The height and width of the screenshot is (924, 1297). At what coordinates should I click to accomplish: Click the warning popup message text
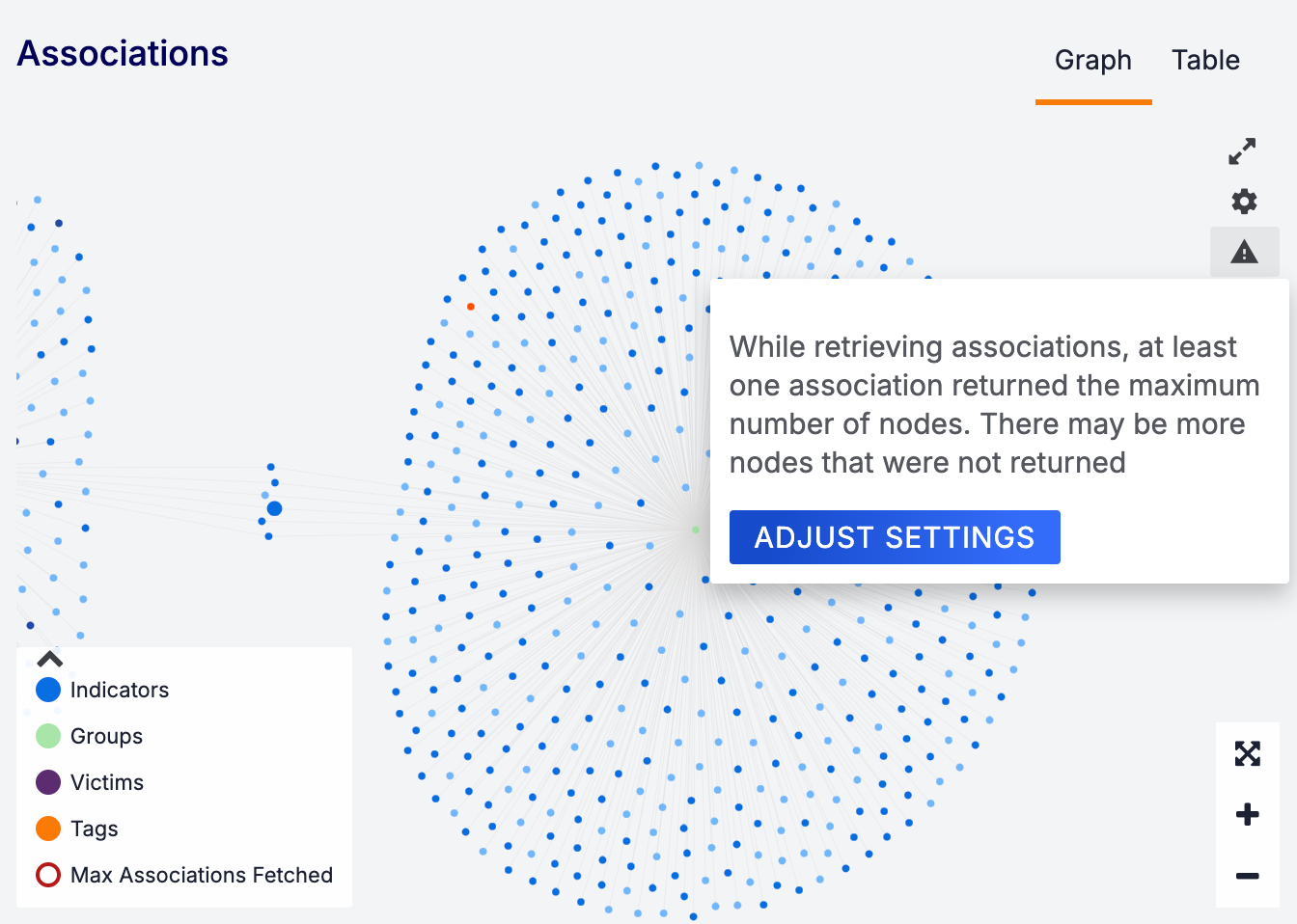click(995, 404)
